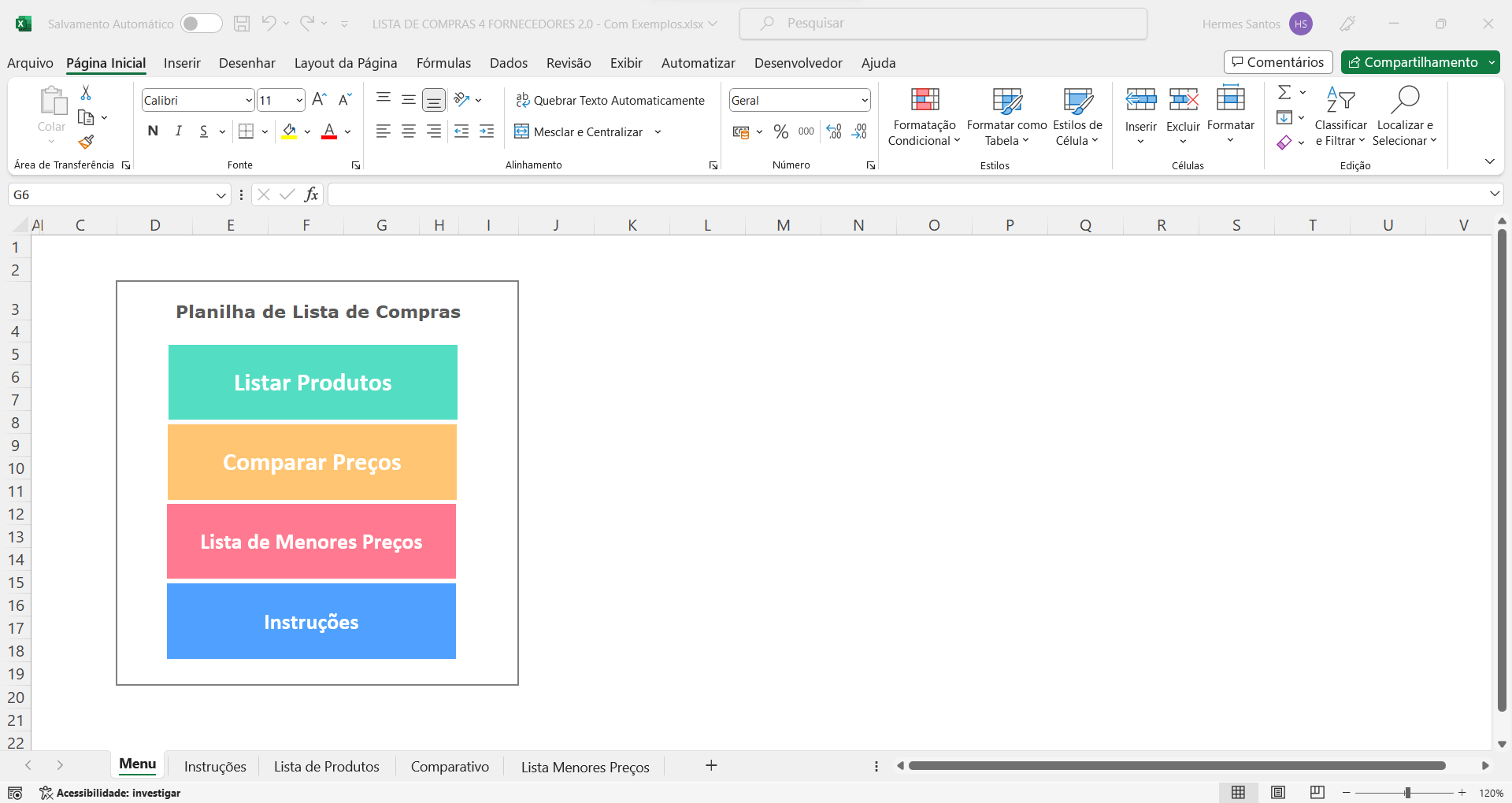This screenshot has width=1512, height=803.
Task: Expand Mesclar e Centralizar dropdown arrow
Action: click(658, 131)
